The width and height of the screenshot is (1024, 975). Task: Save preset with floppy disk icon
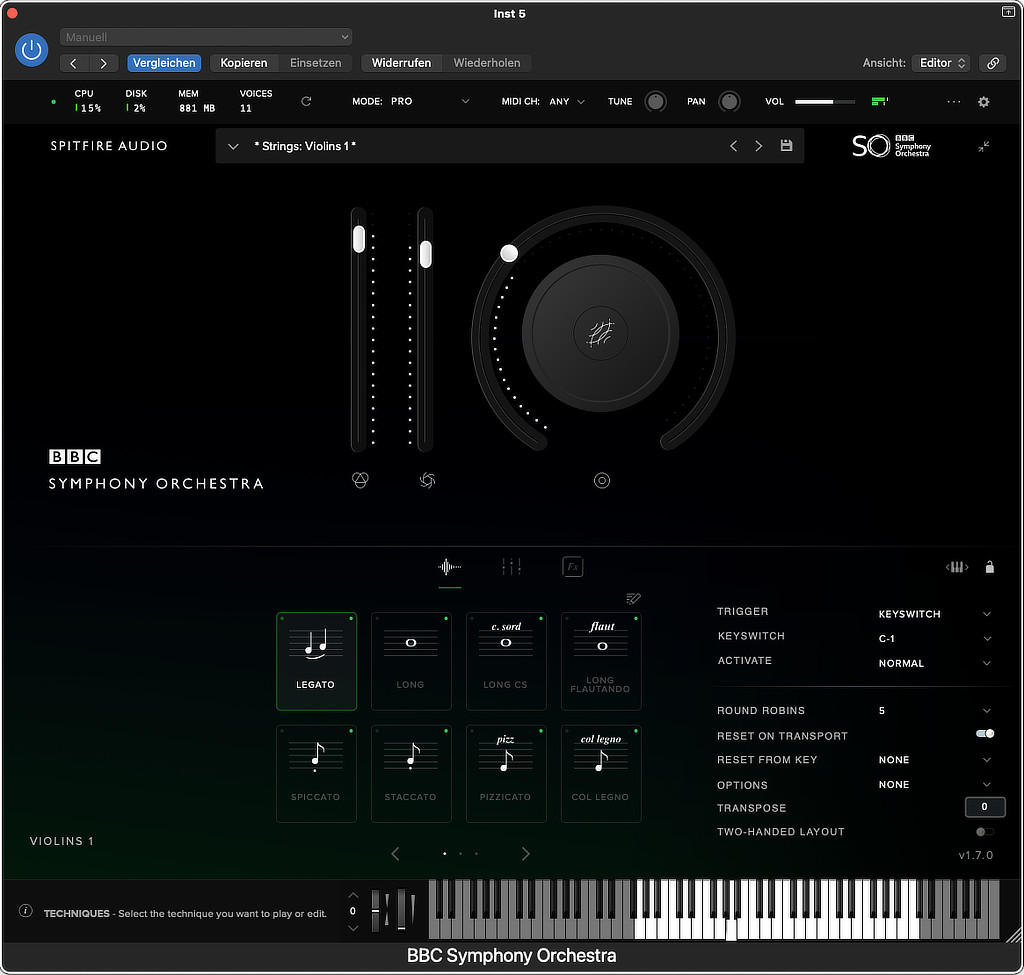786,146
